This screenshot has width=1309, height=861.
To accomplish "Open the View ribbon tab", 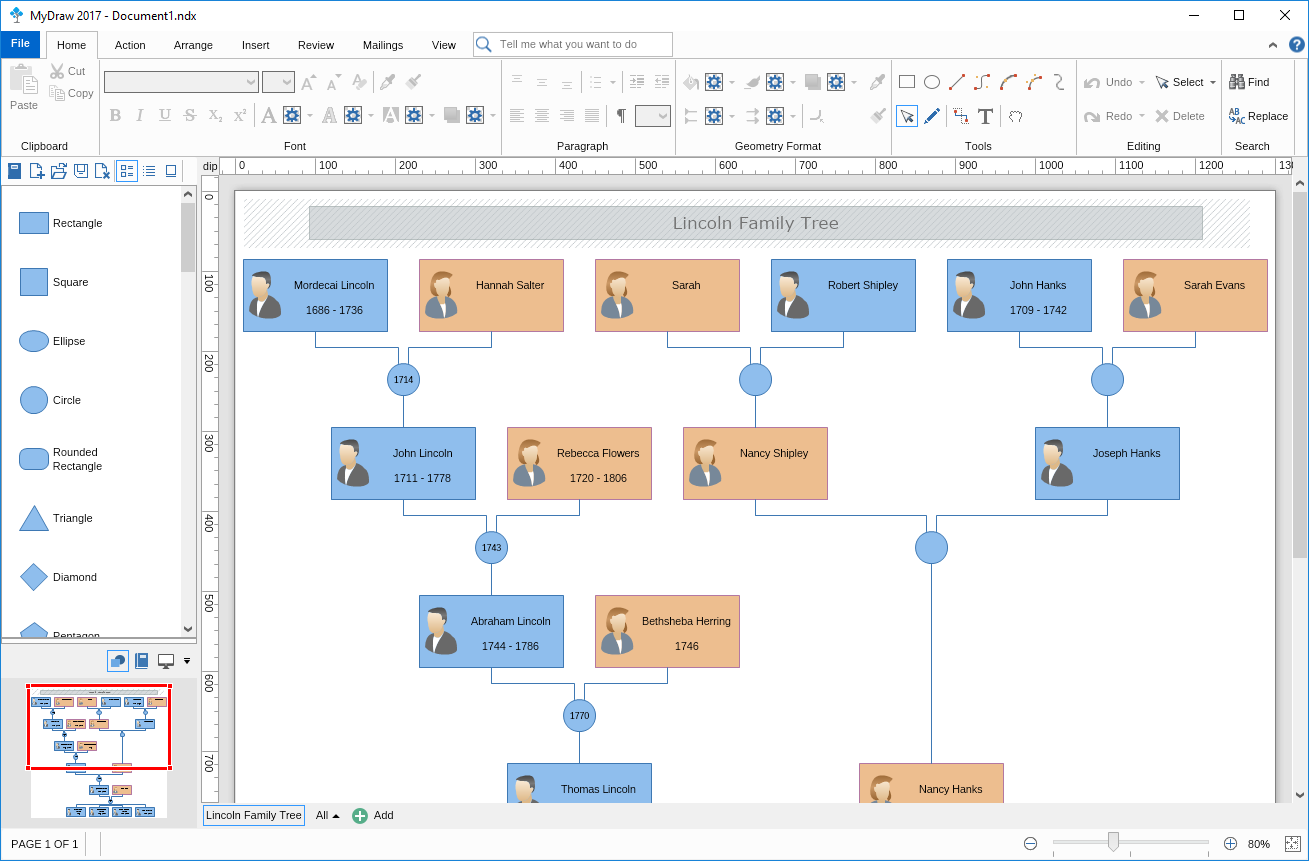I will (x=444, y=45).
